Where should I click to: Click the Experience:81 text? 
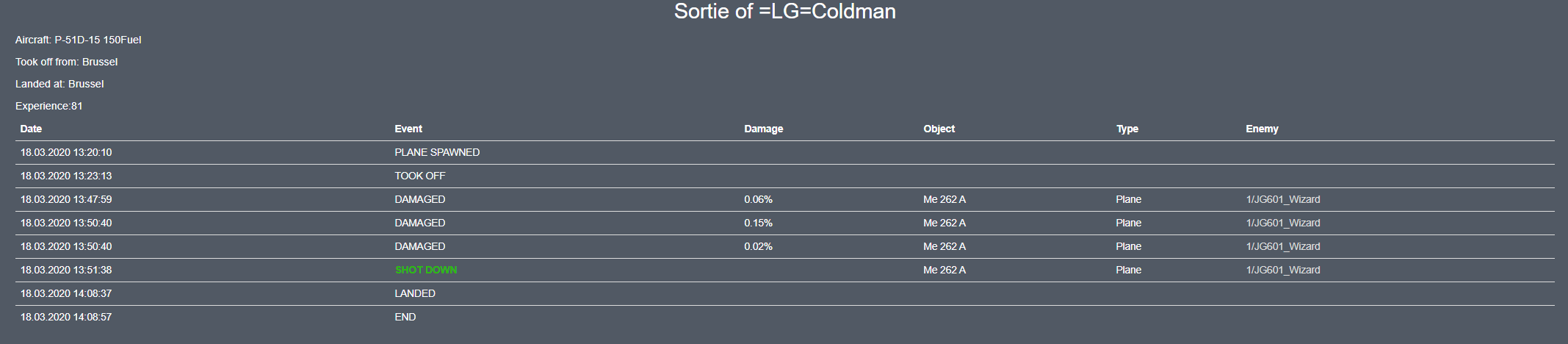(48, 106)
